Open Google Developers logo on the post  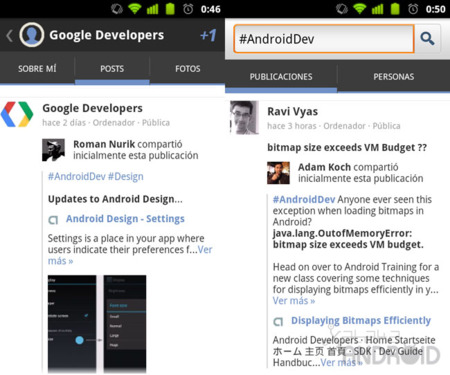(17, 114)
